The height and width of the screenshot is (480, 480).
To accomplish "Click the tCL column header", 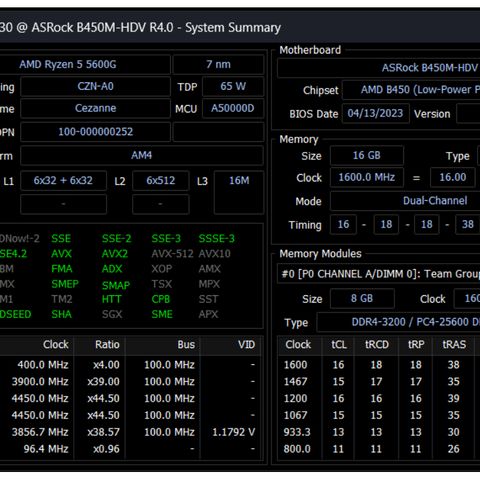I will coord(339,345).
